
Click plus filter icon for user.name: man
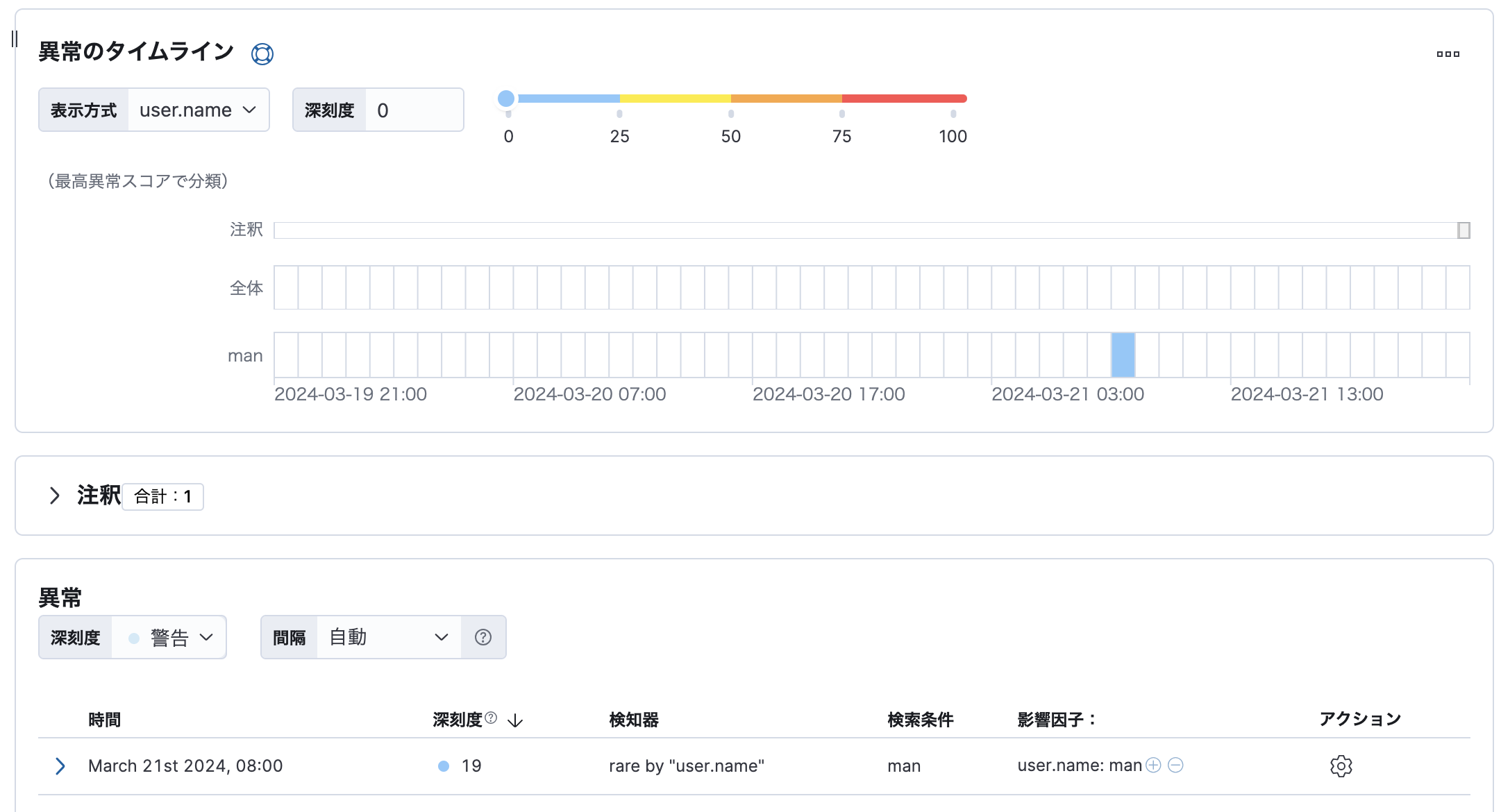pyautogui.click(x=1153, y=765)
